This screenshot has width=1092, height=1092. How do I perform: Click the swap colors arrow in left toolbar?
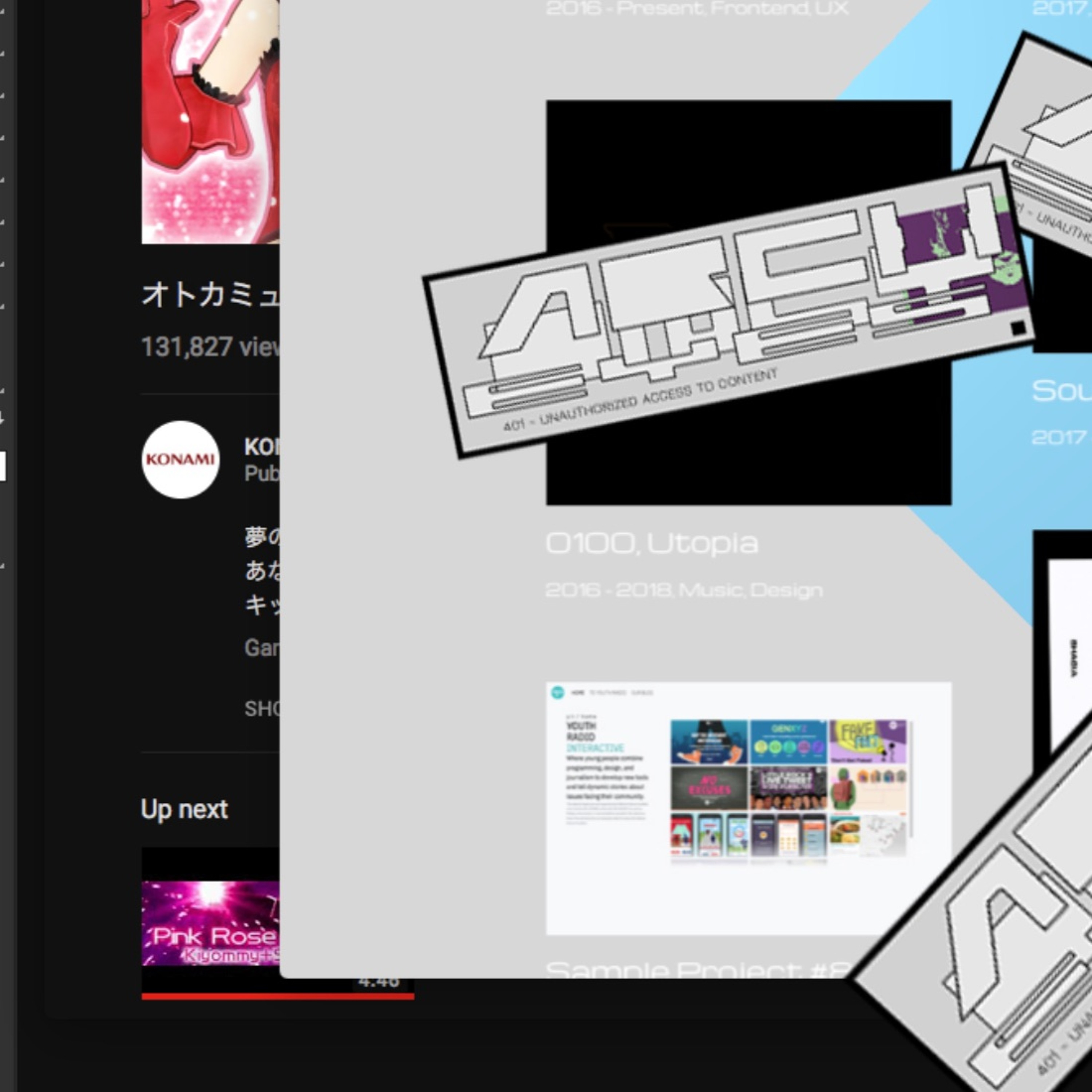2,418
